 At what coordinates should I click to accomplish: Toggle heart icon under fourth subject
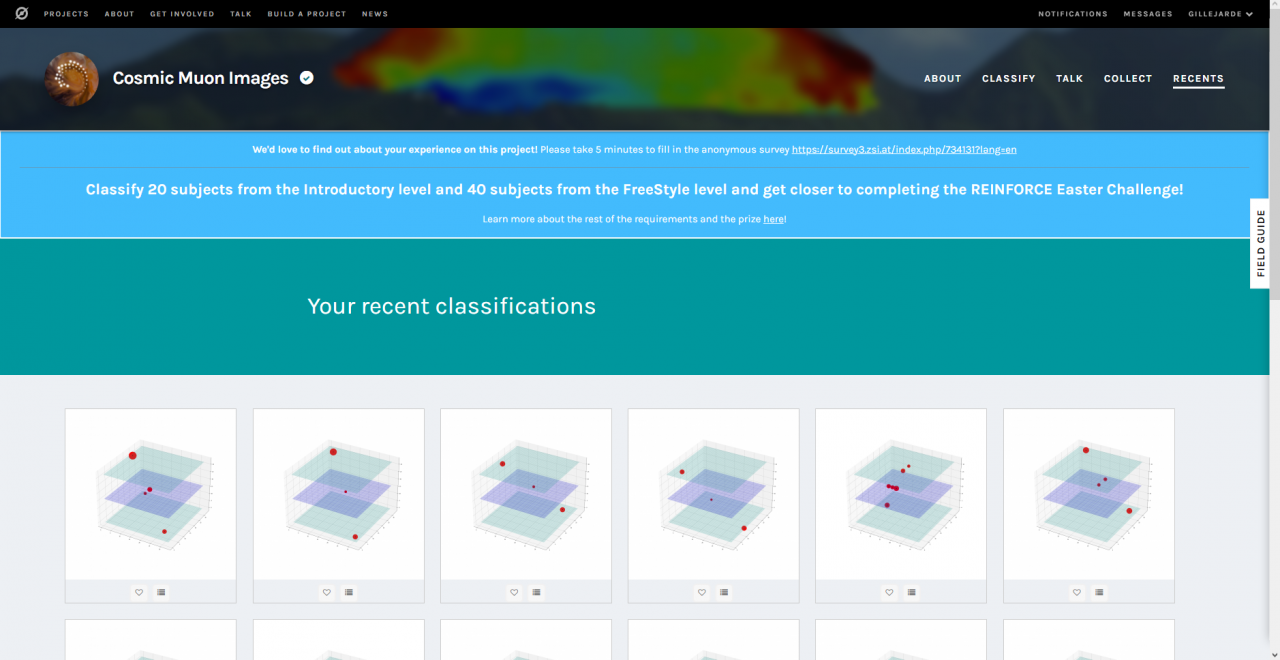pos(702,592)
